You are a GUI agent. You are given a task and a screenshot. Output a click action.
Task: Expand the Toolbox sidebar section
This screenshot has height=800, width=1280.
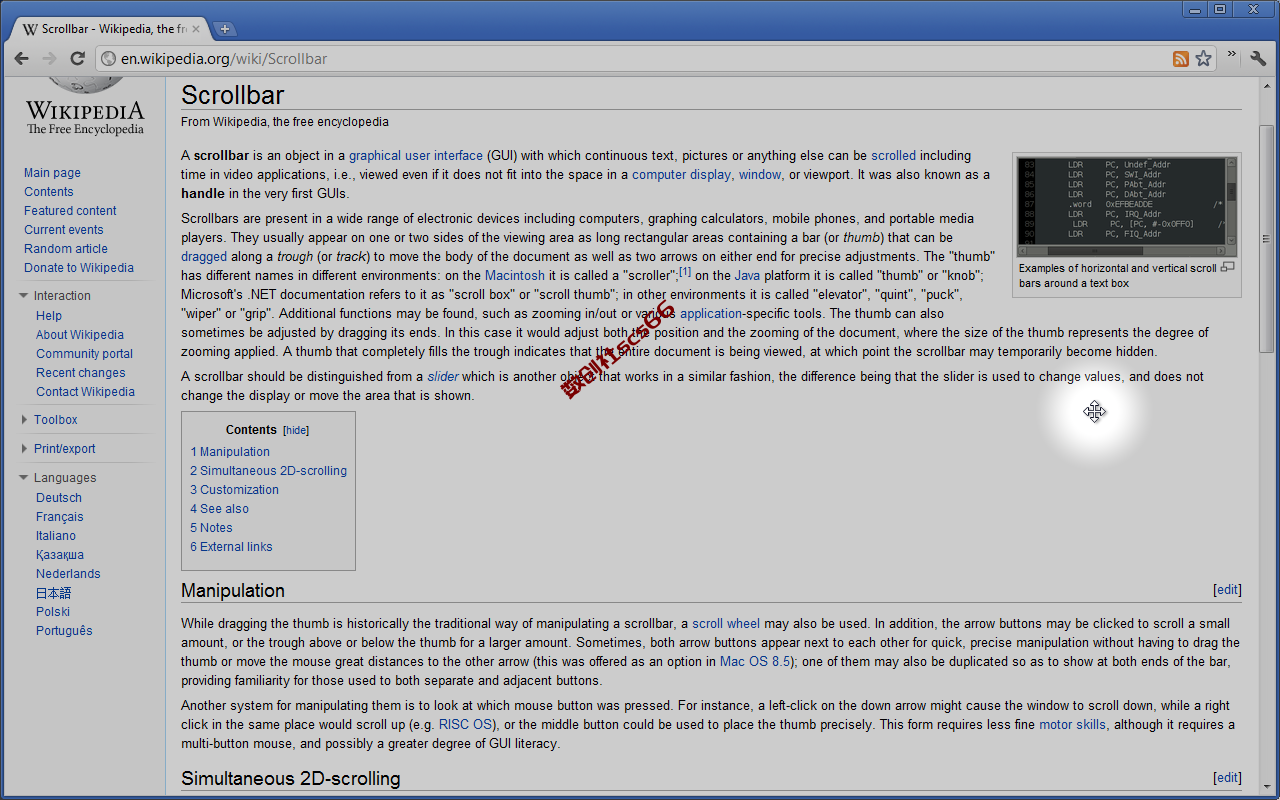pos(24,420)
